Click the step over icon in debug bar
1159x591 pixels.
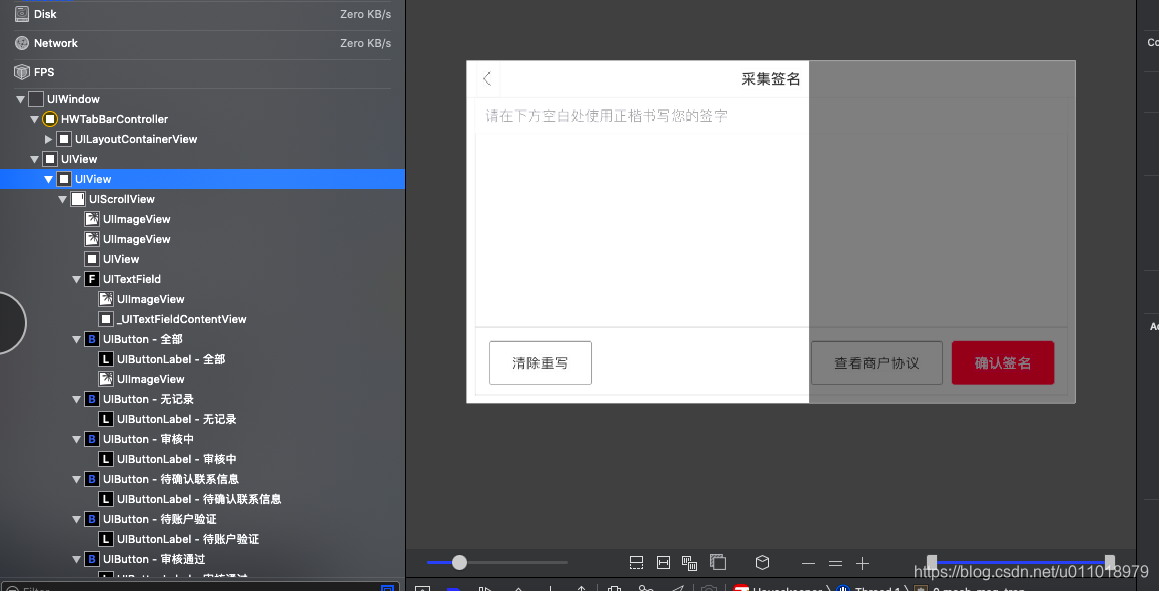tap(517, 588)
